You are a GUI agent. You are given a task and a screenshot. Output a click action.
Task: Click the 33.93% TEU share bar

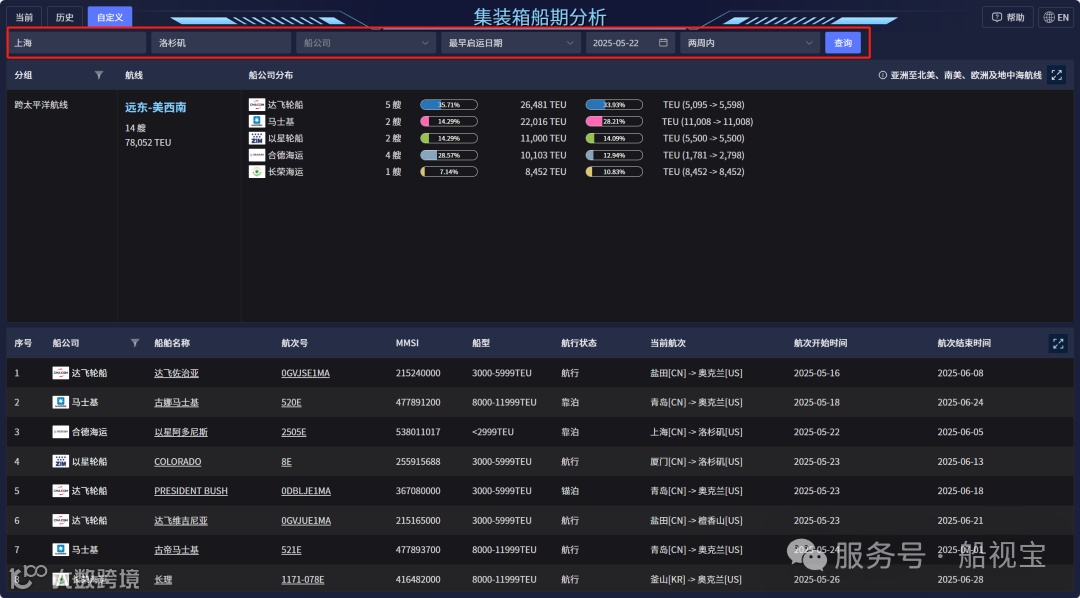[614, 105]
